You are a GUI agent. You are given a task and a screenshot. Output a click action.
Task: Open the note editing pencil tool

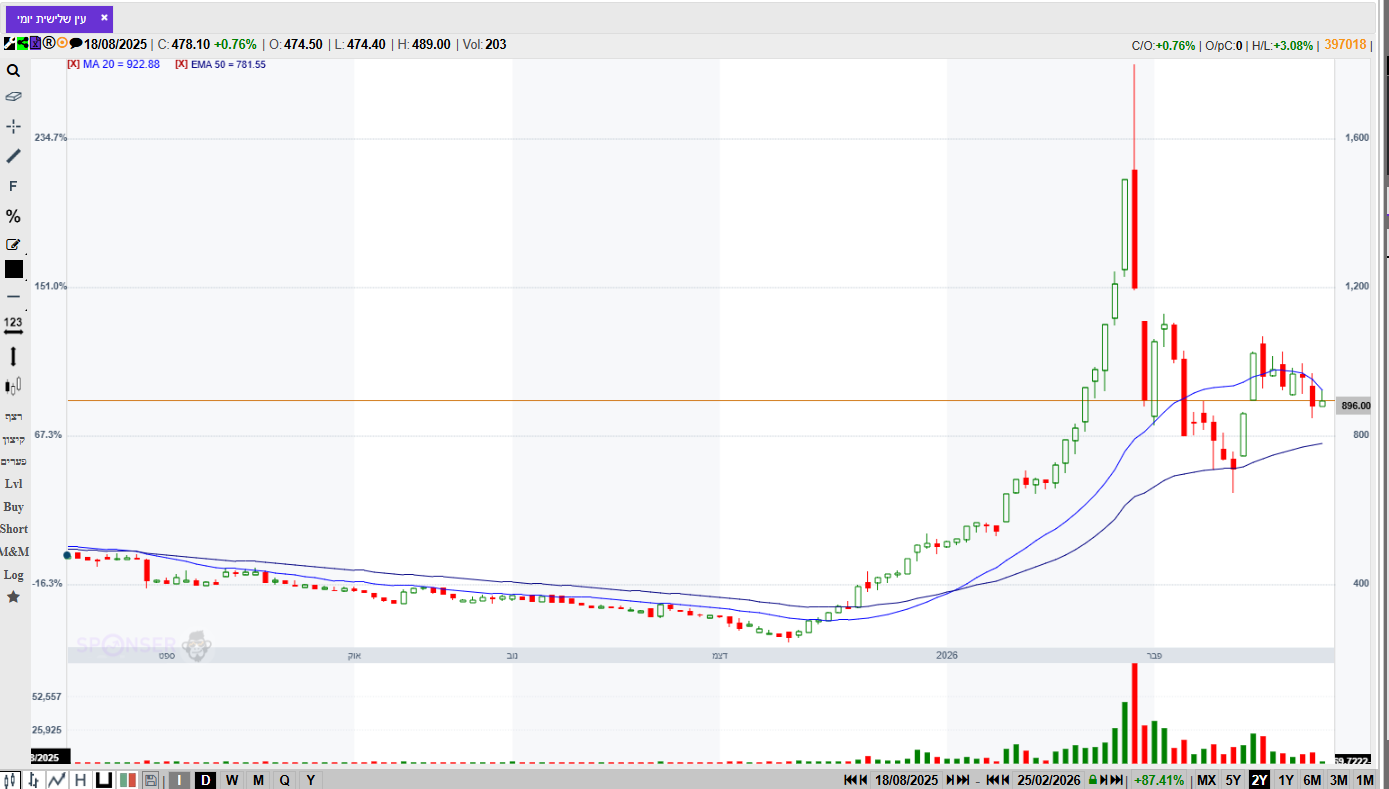click(x=13, y=244)
